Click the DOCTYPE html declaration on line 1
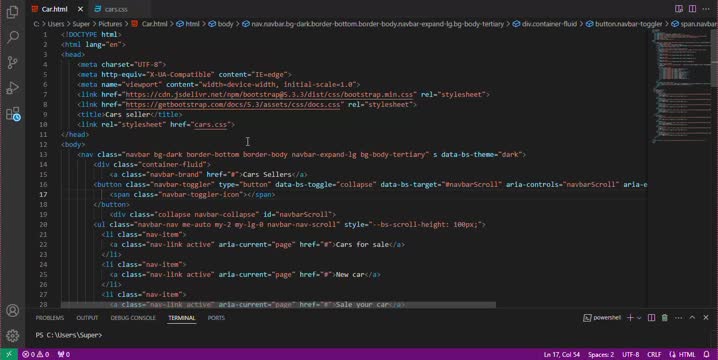 91,35
